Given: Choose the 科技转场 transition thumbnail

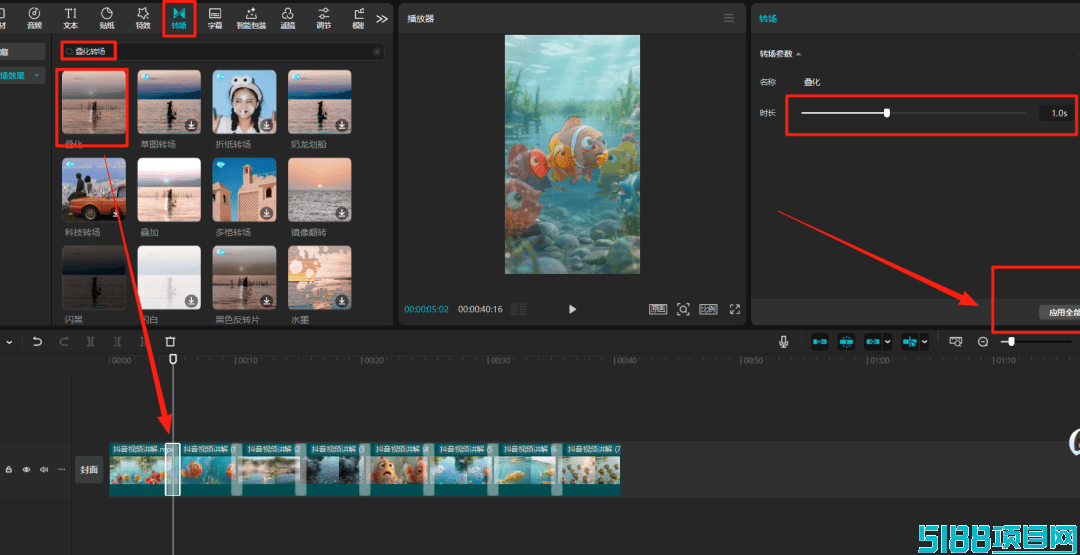Looking at the screenshot, I should 94,189.
